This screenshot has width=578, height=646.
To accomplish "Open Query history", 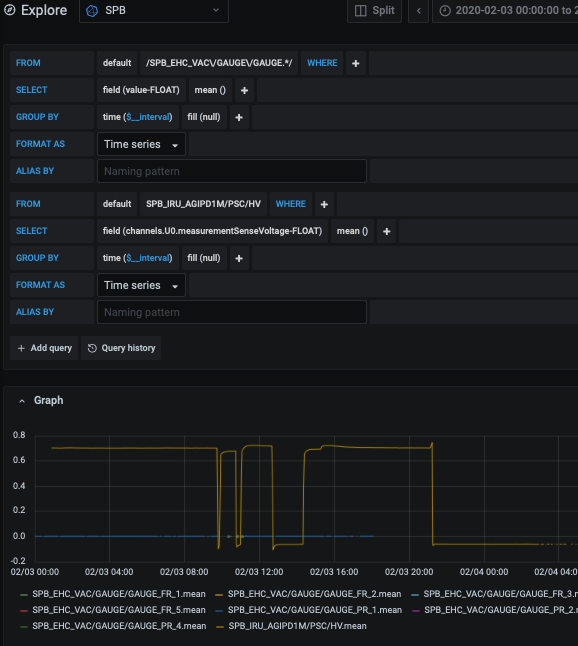I will [x=121, y=348].
